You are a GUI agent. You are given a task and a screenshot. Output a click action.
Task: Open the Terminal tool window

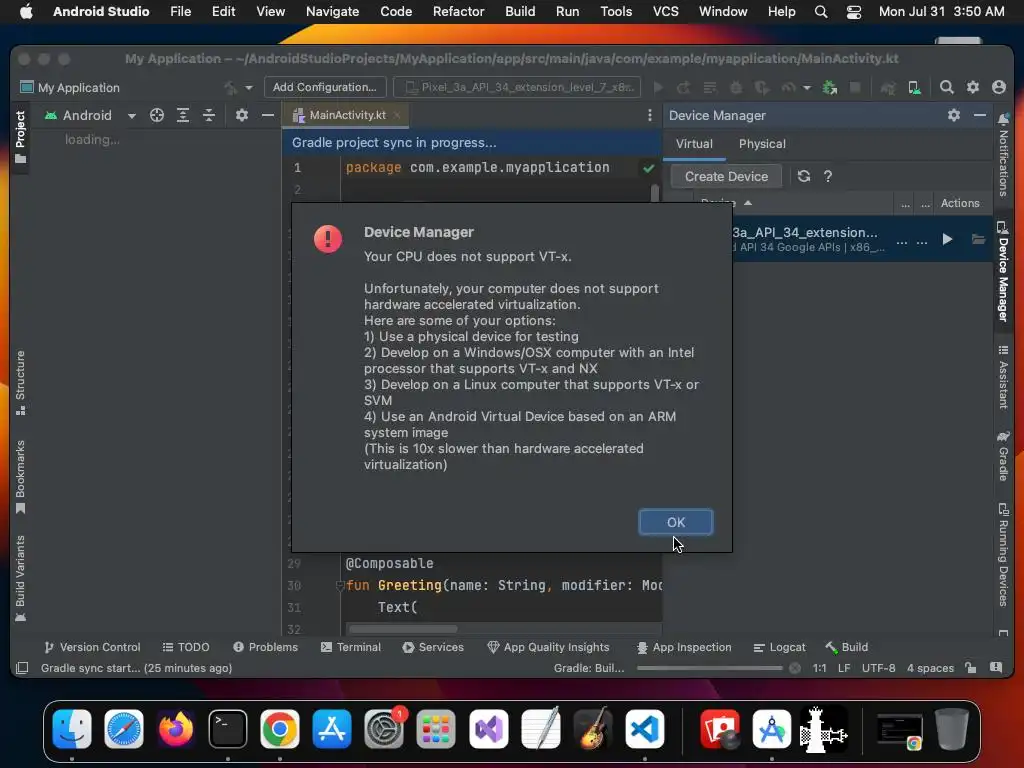(351, 647)
